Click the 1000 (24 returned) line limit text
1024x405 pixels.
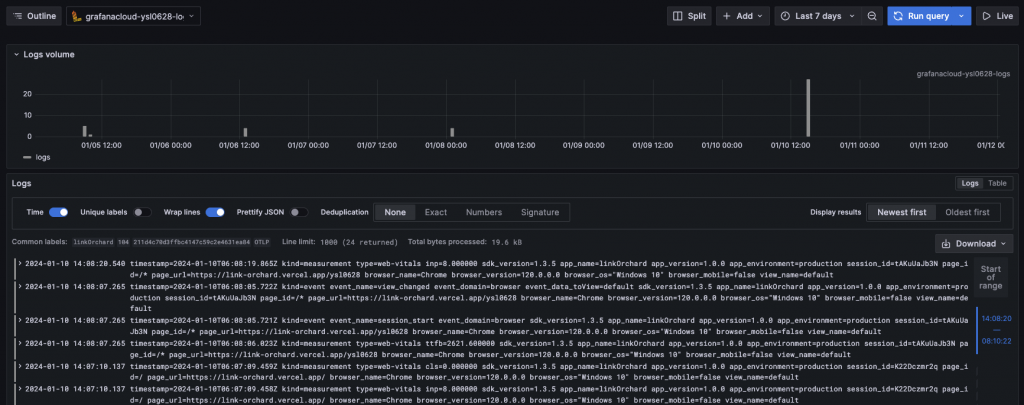pyautogui.click(x=359, y=242)
